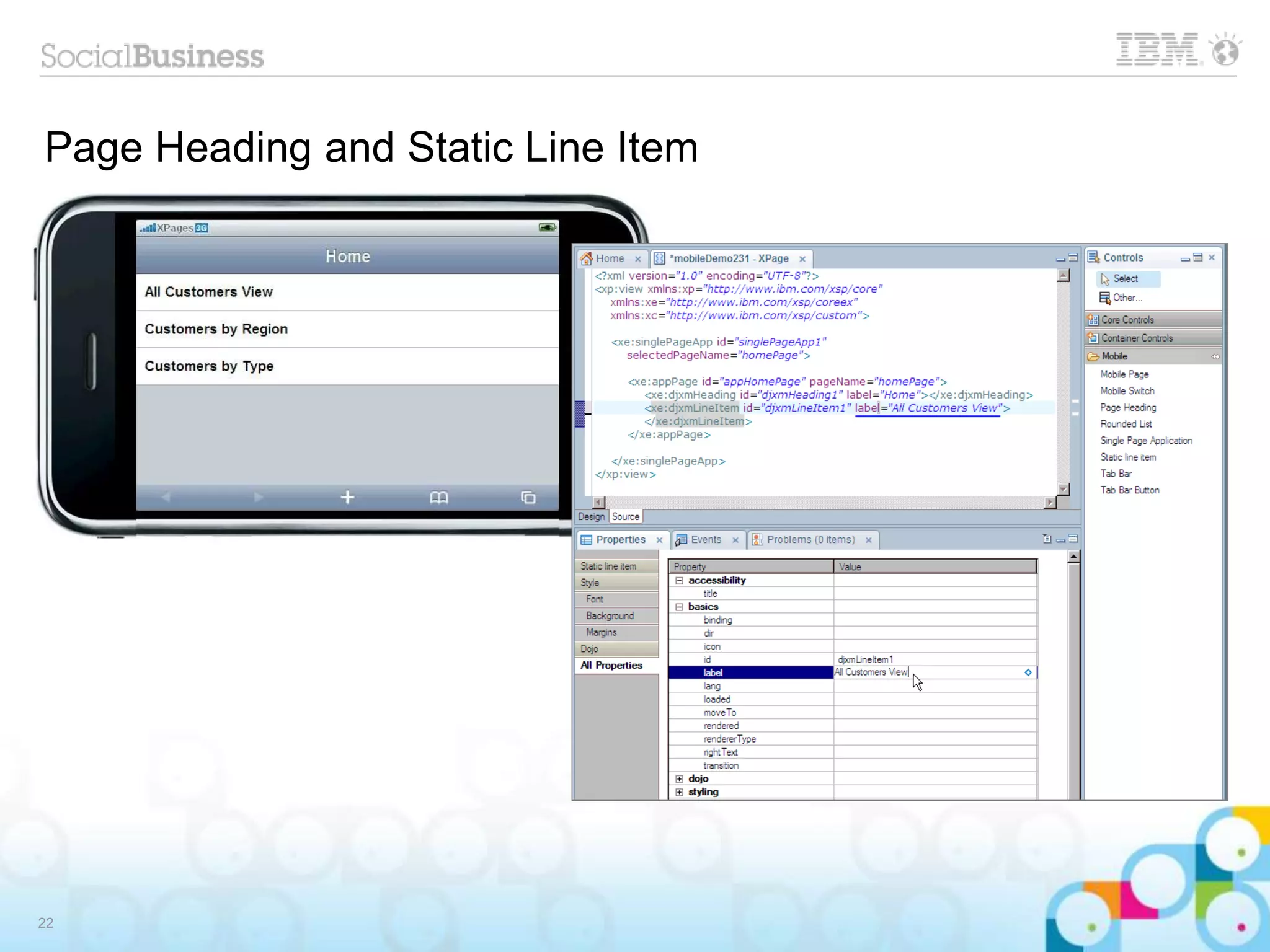Image resolution: width=1270 pixels, height=952 pixels.
Task: Click properties panel scroll up arrow
Action: [1074, 557]
